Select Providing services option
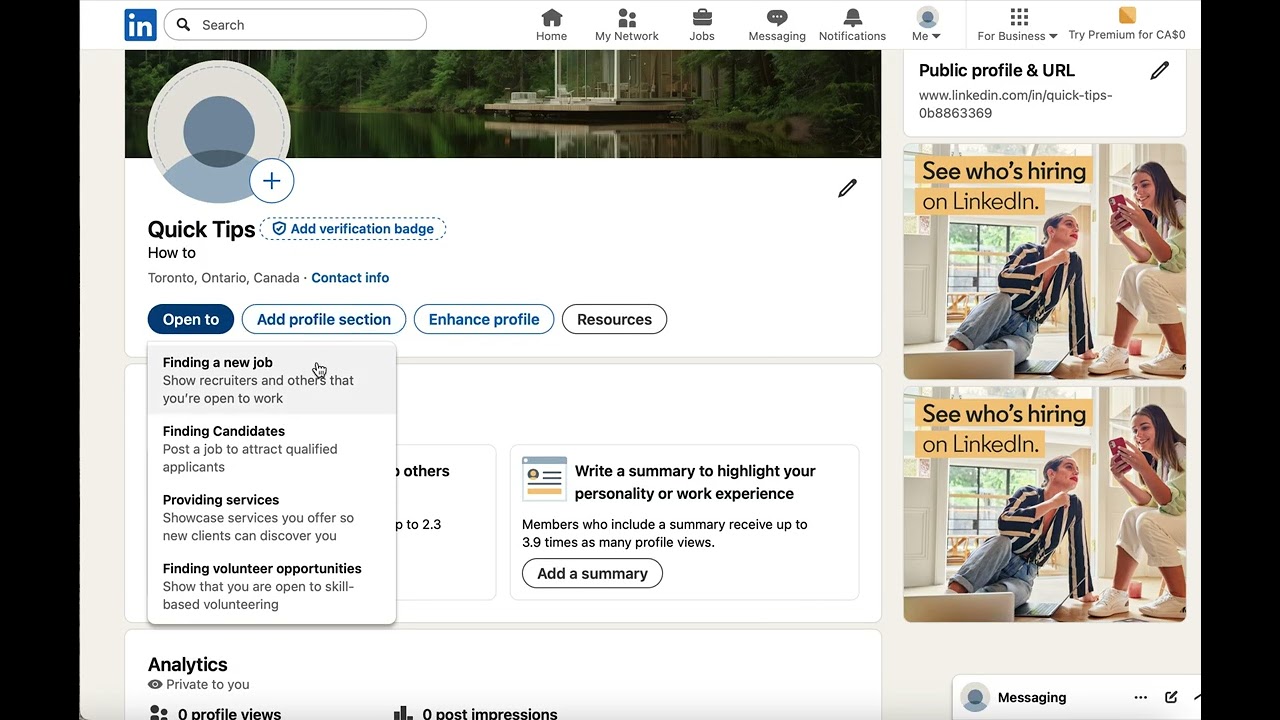1280x720 pixels. coord(271,517)
